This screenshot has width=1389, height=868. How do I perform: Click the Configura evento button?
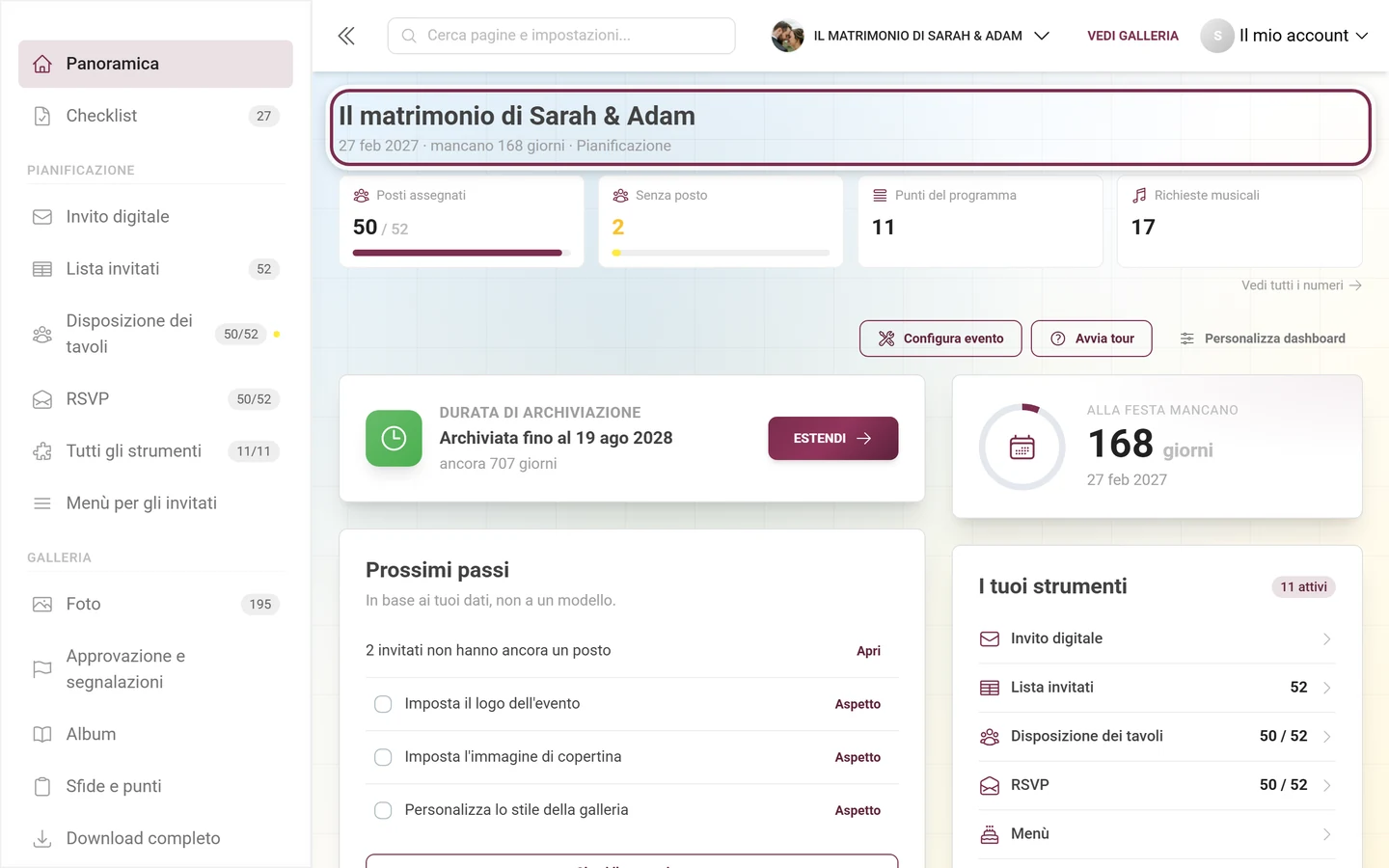pos(940,339)
